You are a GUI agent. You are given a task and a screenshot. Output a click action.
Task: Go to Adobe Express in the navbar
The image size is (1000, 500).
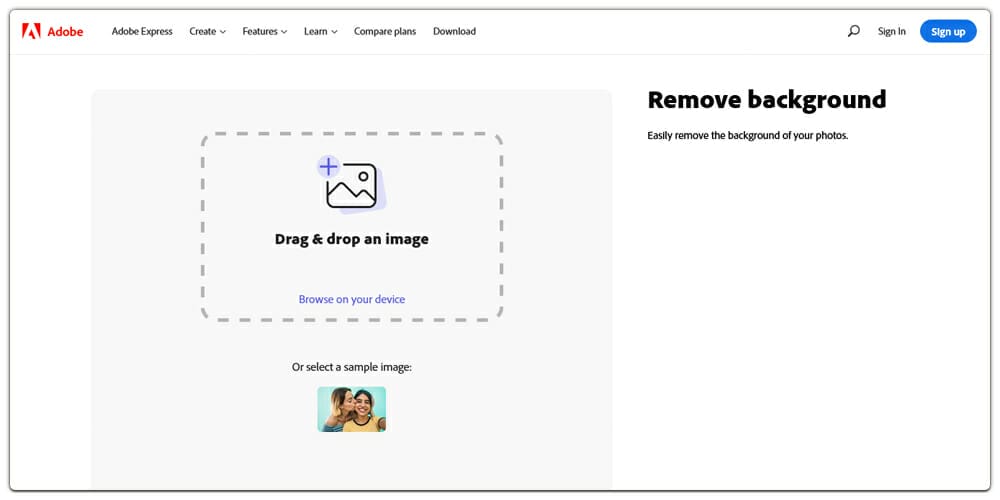point(142,31)
